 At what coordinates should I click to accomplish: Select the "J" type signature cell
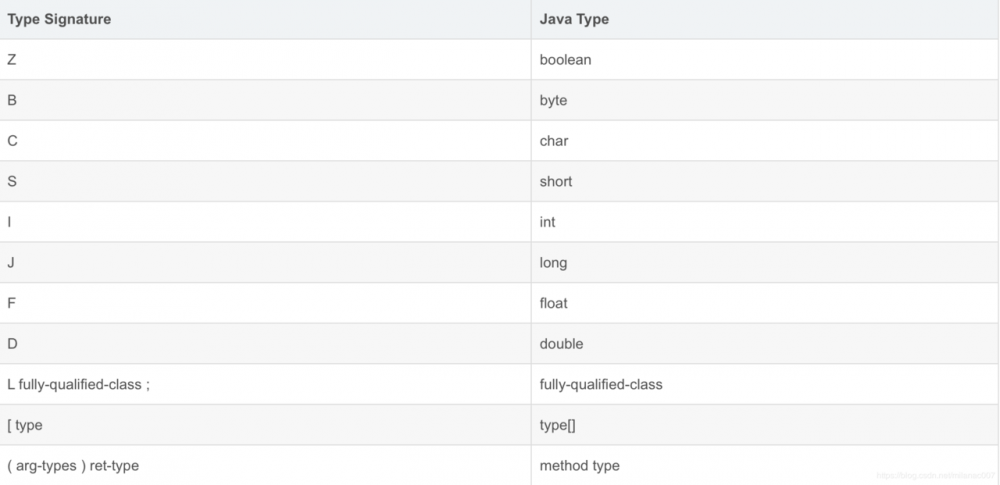click(x=11, y=263)
